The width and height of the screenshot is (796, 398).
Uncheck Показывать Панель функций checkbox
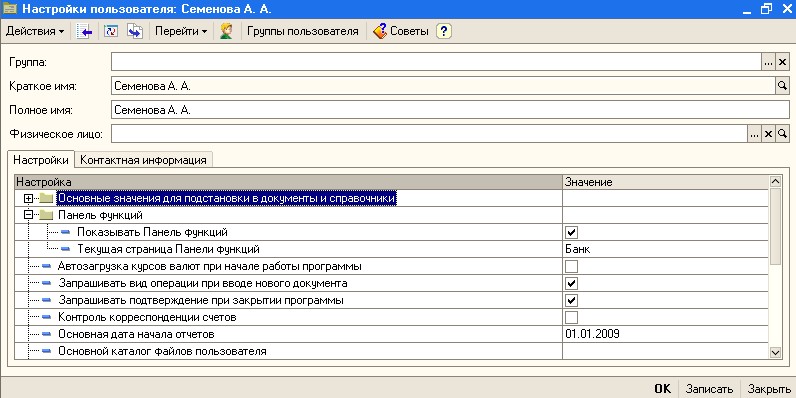(x=572, y=233)
